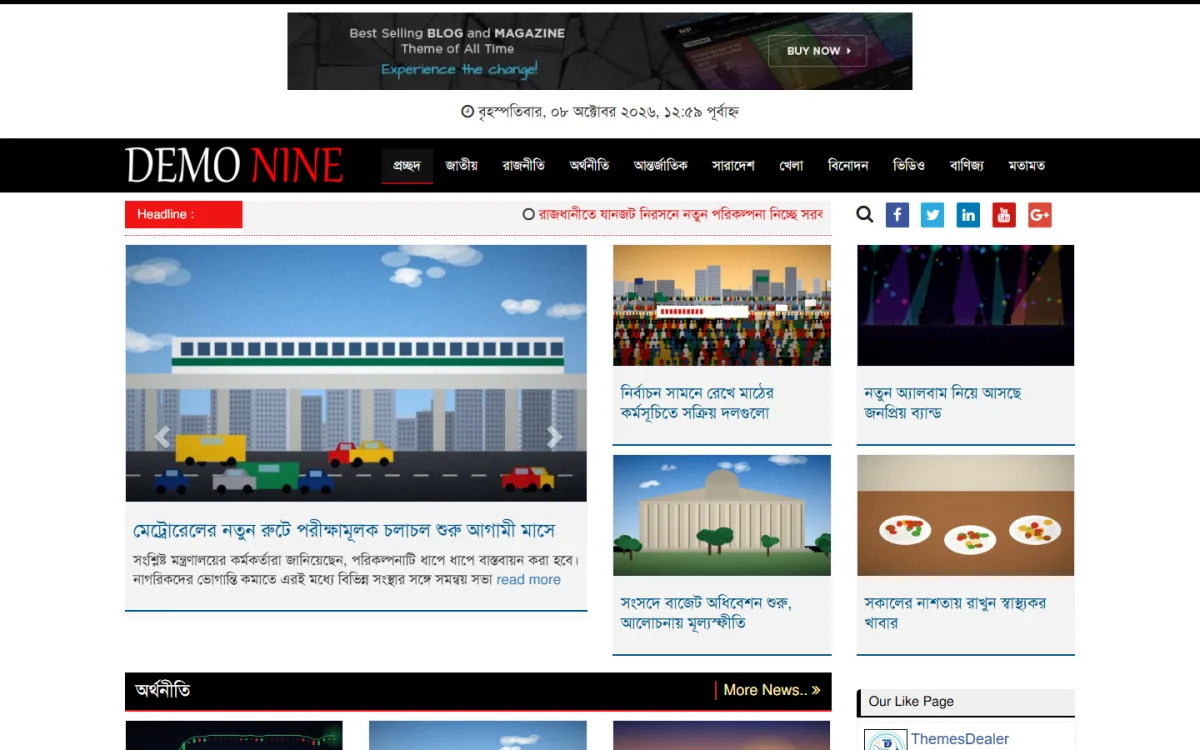Open the আন্তর্জাতিক menu item
1200x750 pixels.
tap(661, 165)
